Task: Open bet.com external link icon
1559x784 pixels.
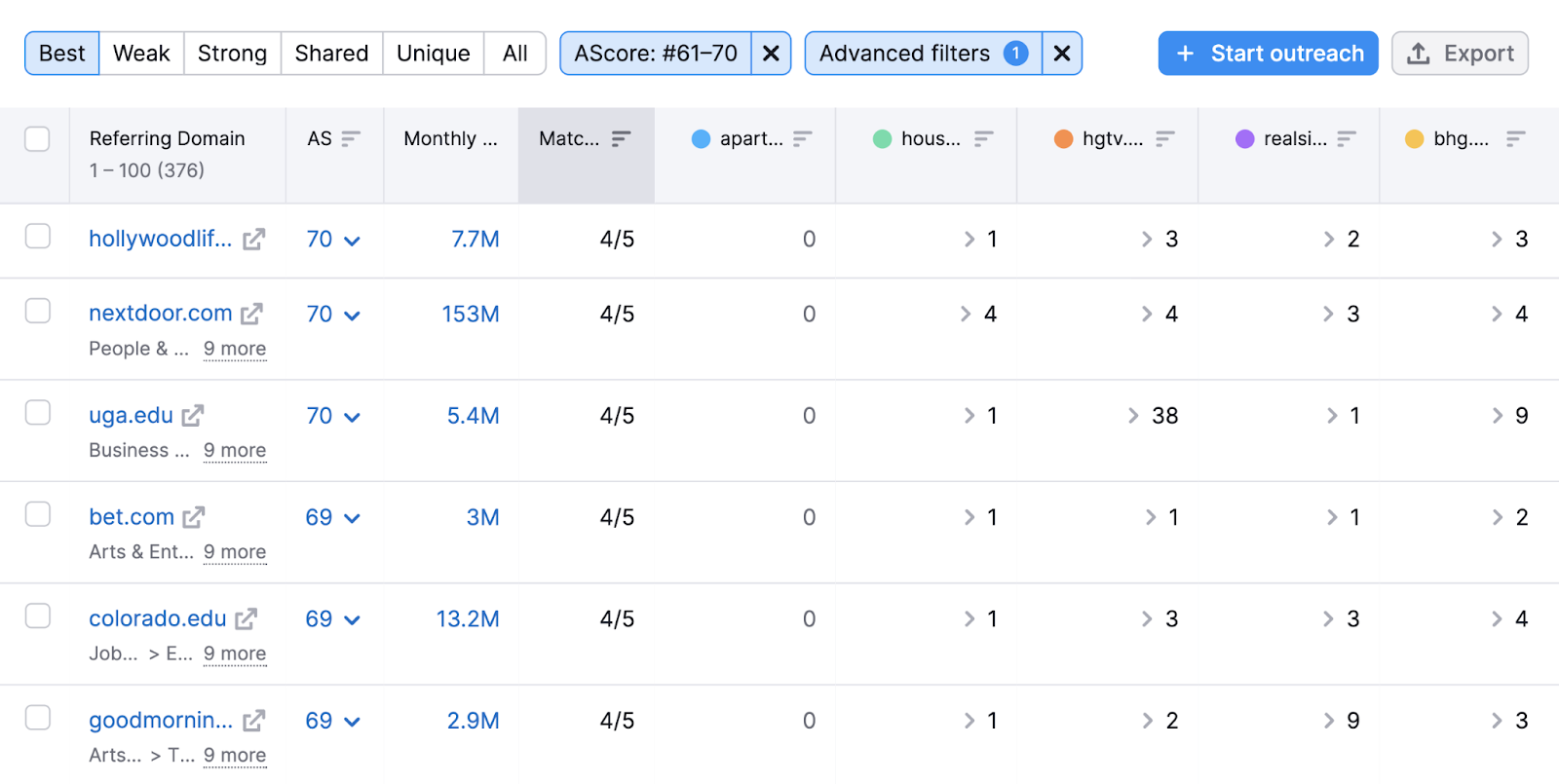Action: (194, 517)
